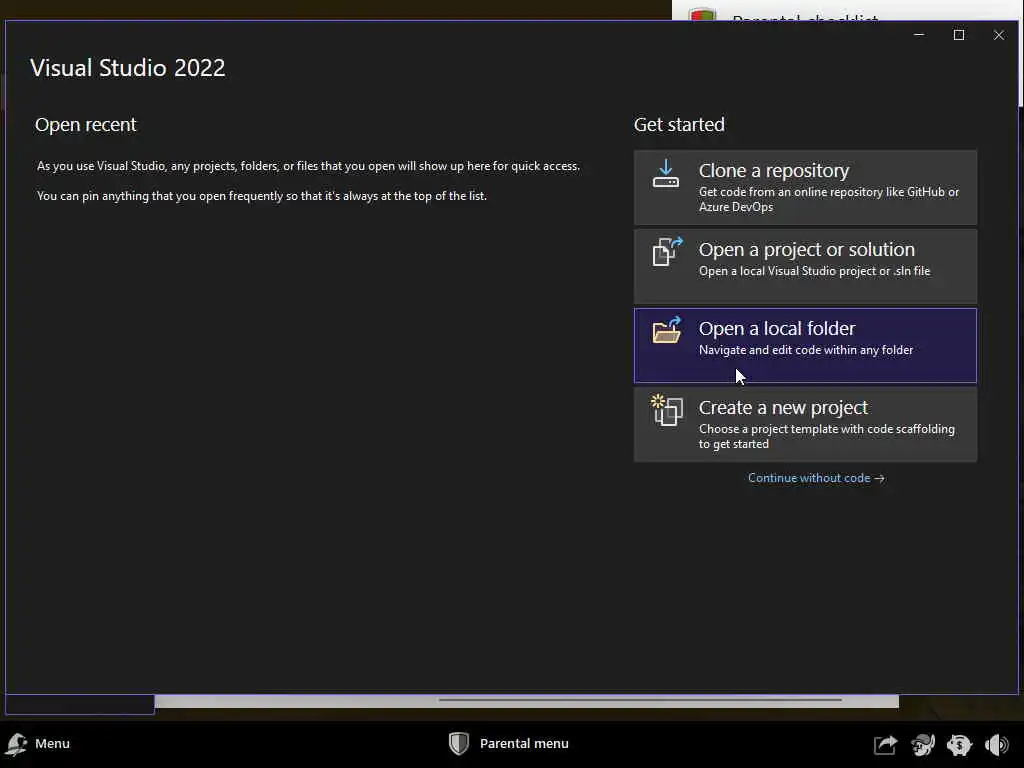The image size is (1024, 768).
Task: Click the speaker volume icon in the tray
Action: pyautogui.click(x=997, y=744)
